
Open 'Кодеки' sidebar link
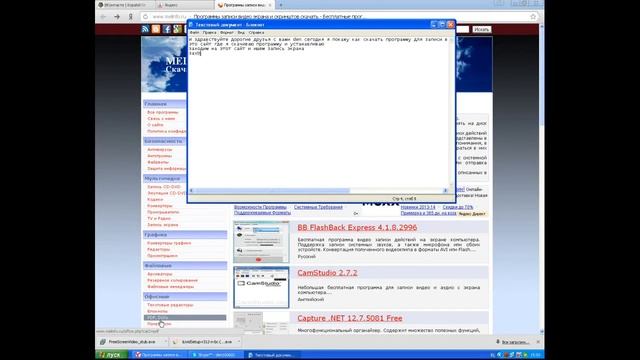155,199
